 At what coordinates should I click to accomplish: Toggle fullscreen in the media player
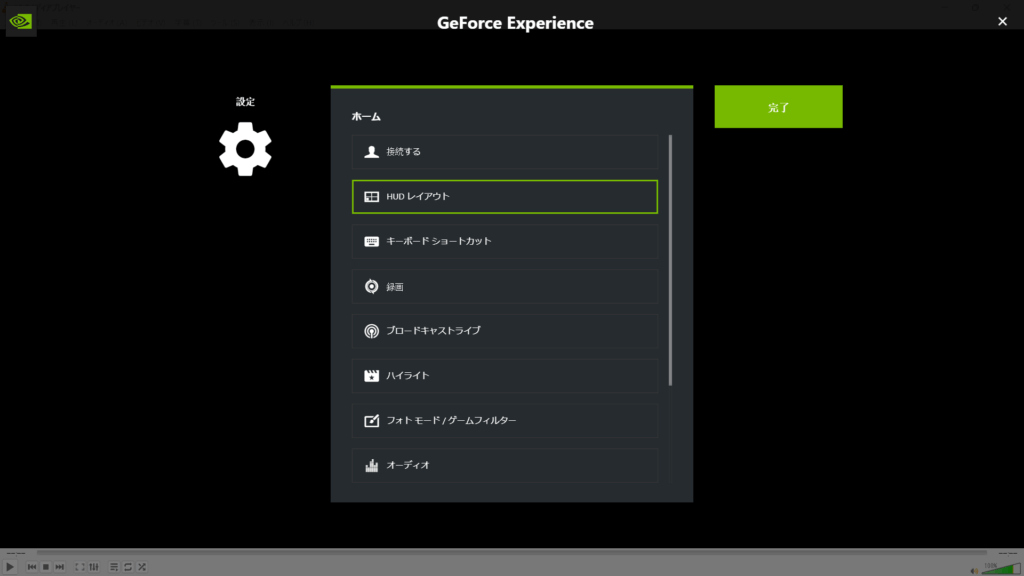pos(80,567)
